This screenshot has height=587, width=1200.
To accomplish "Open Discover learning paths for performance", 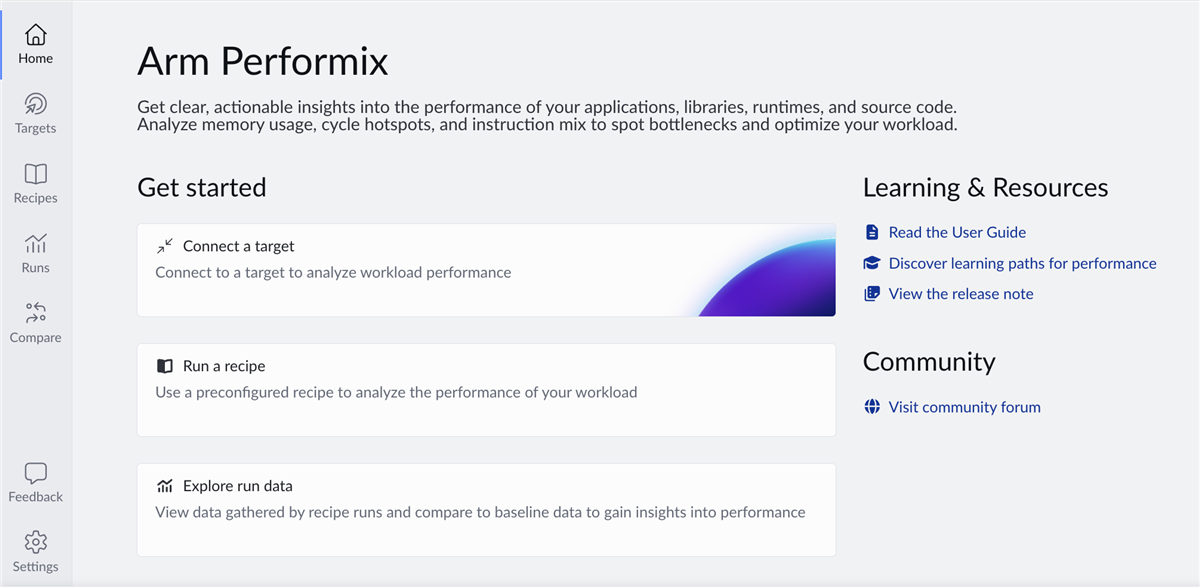I will click(1022, 263).
